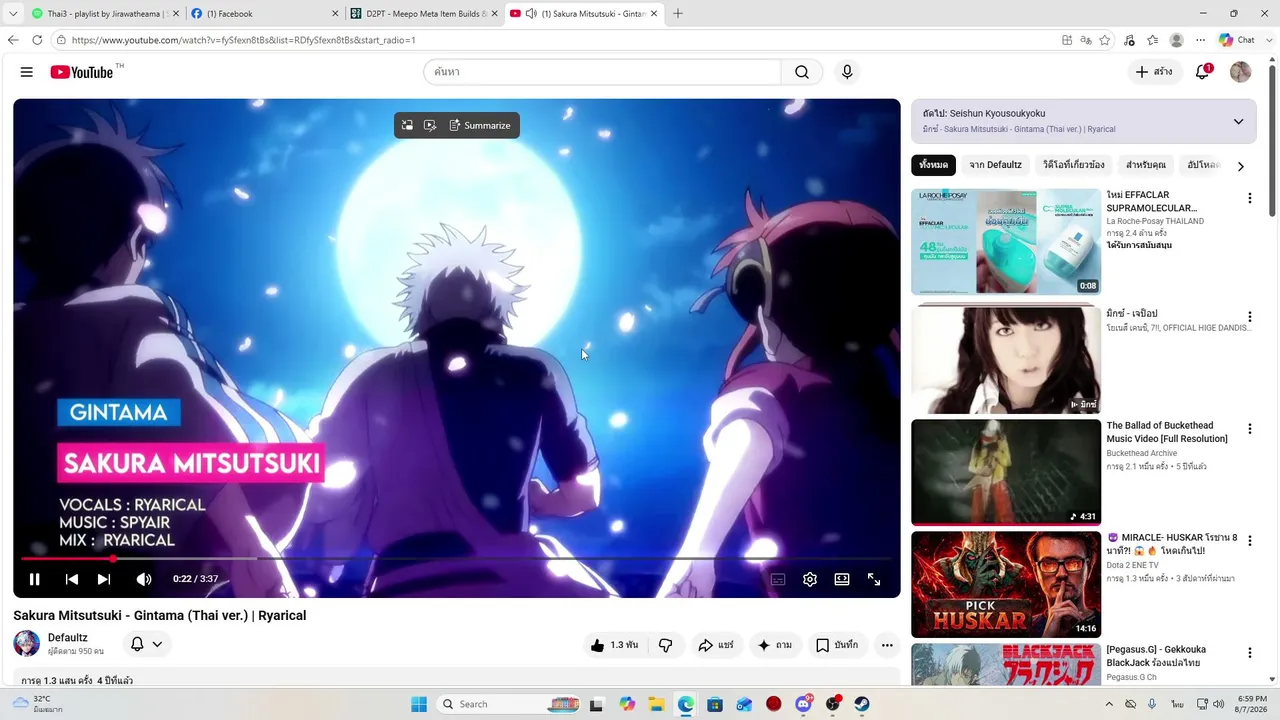Switch to the Facebook browser tab
1280x720 pixels.
click(262, 14)
